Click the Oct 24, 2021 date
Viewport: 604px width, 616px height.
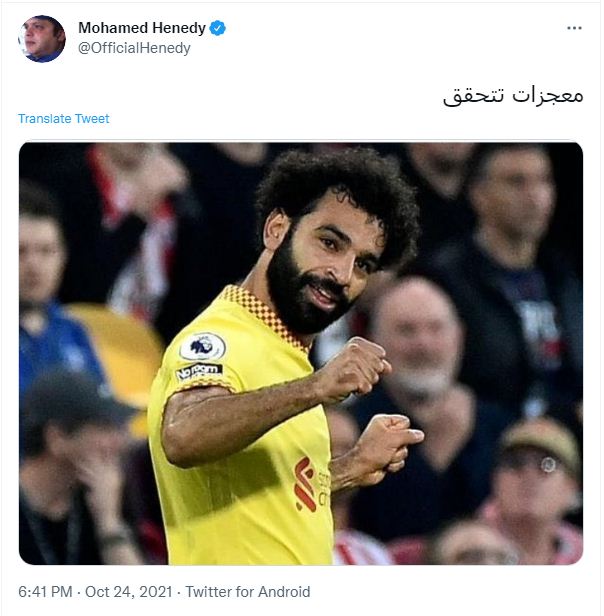pos(129,592)
